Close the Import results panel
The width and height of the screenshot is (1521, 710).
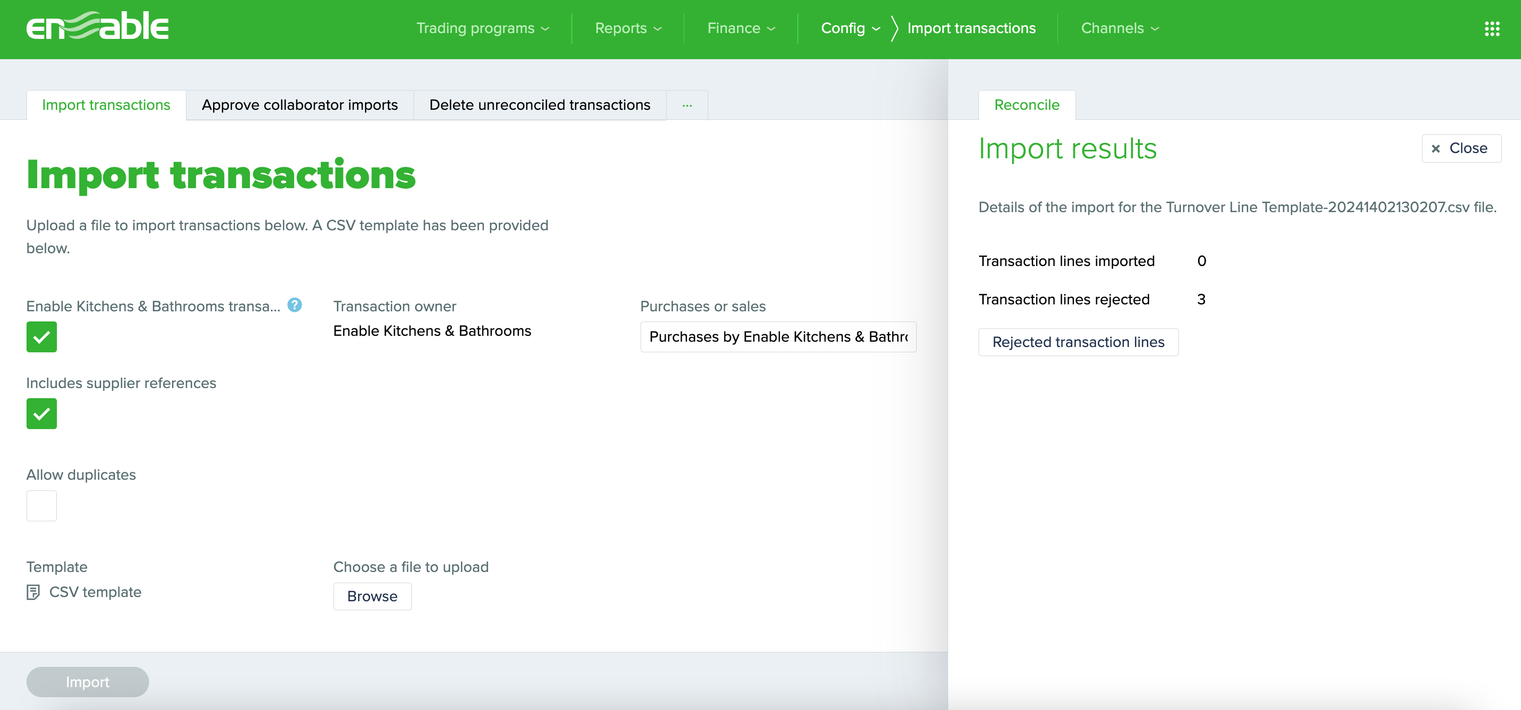click(1461, 148)
